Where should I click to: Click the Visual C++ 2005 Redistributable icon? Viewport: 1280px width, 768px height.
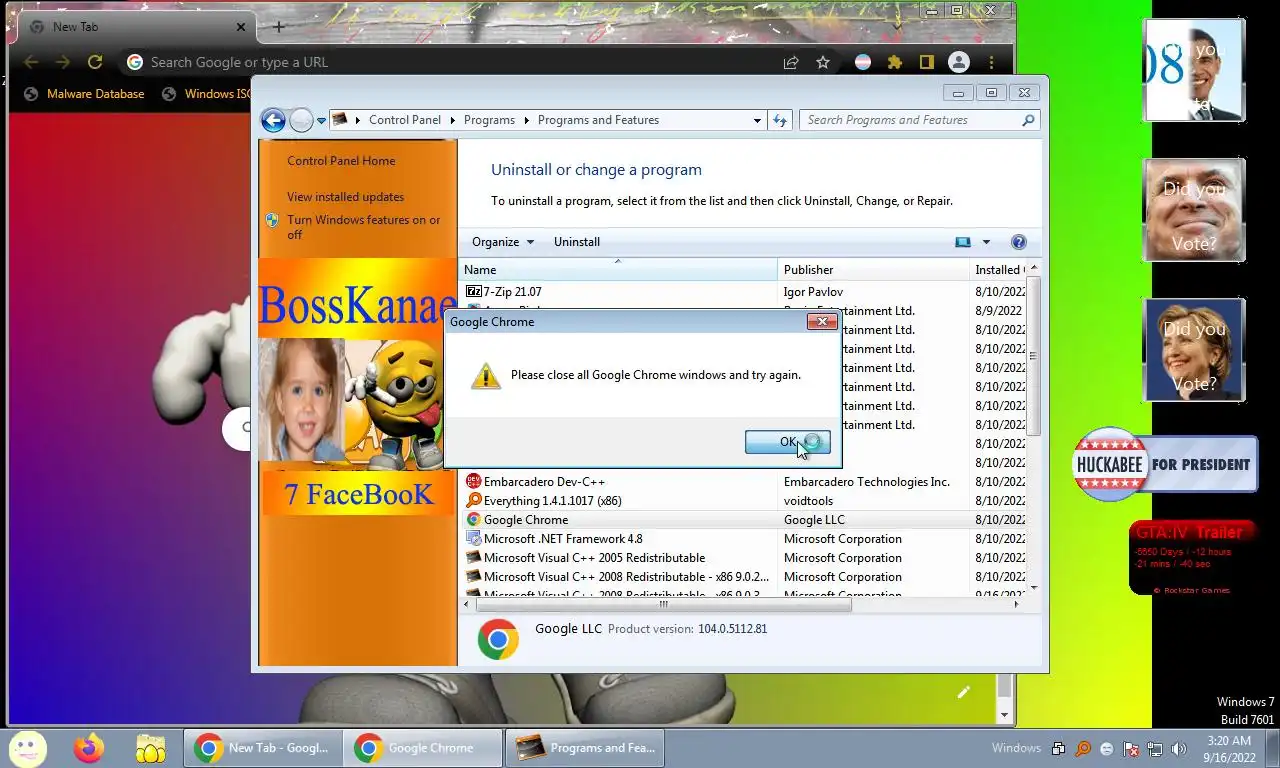pyautogui.click(x=473, y=558)
